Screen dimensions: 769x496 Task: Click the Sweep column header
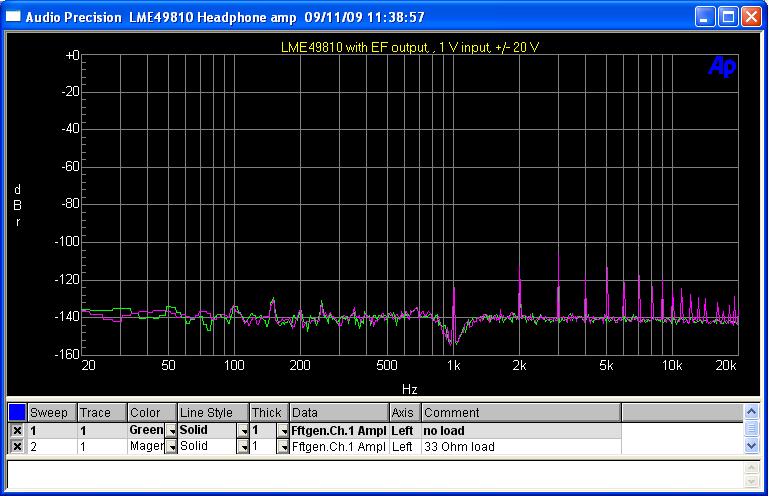click(x=52, y=413)
